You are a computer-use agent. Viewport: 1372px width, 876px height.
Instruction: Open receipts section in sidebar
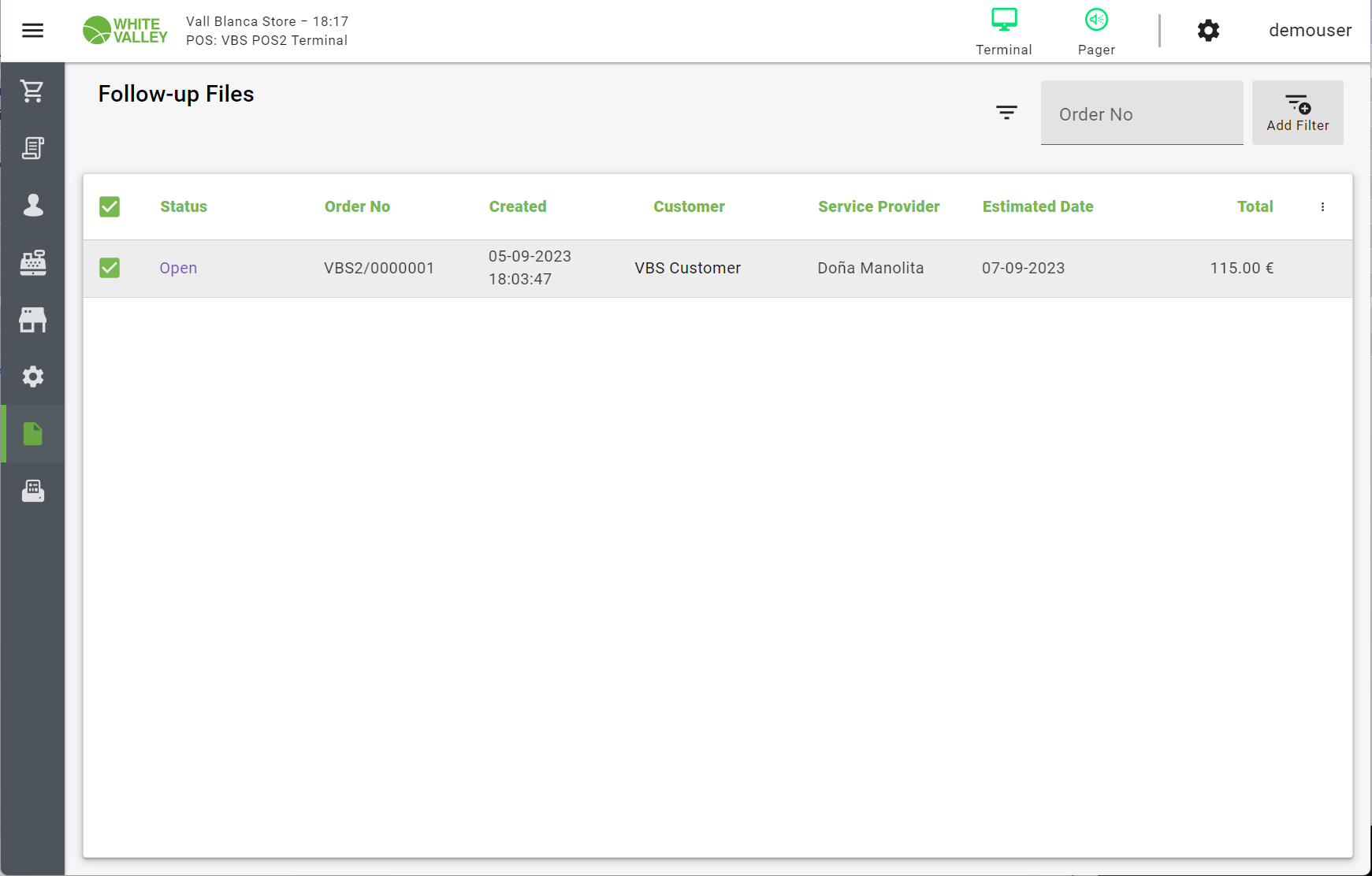[32, 148]
